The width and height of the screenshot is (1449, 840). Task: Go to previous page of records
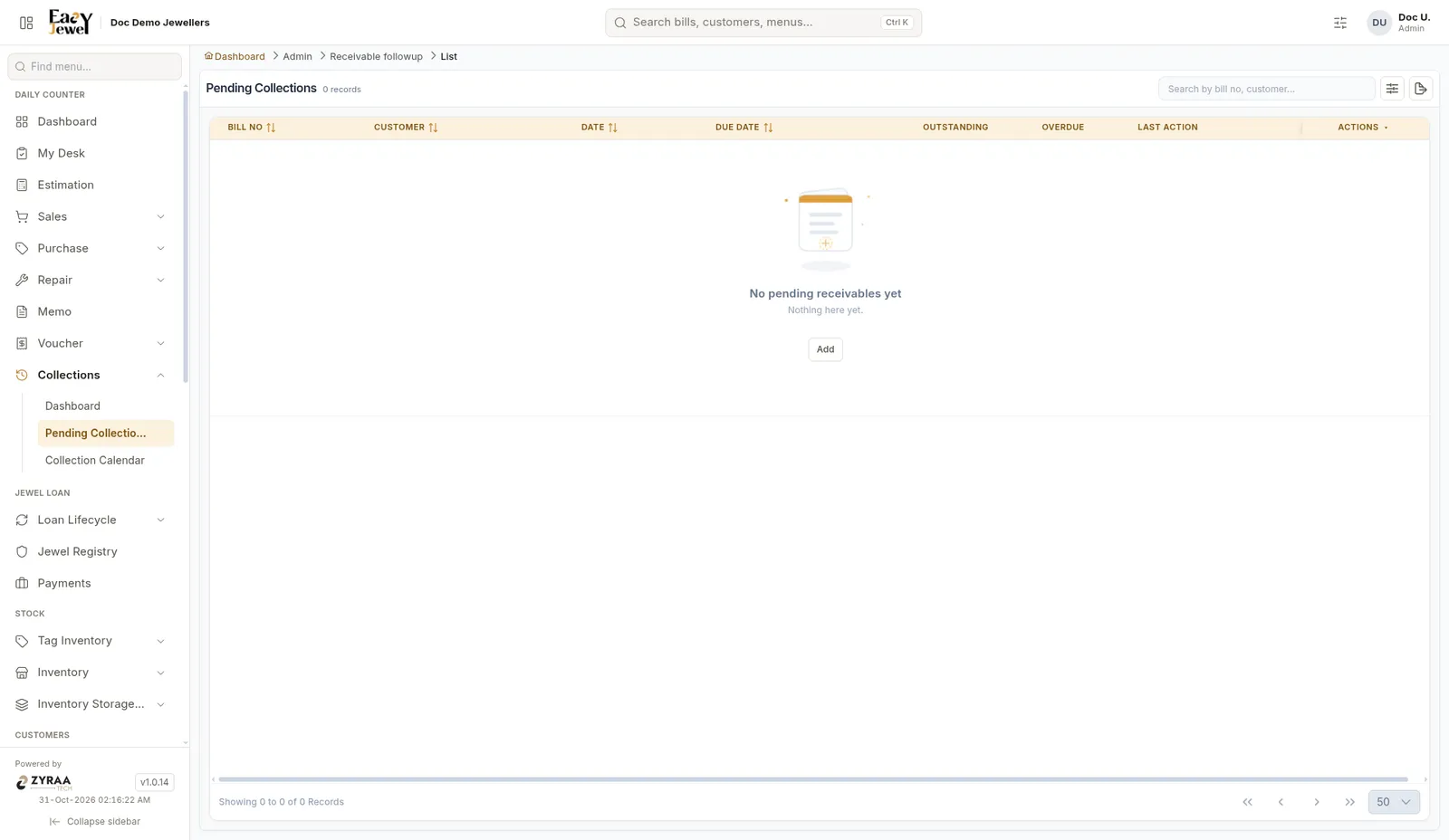pyautogui.click(x=1281, y=802)
